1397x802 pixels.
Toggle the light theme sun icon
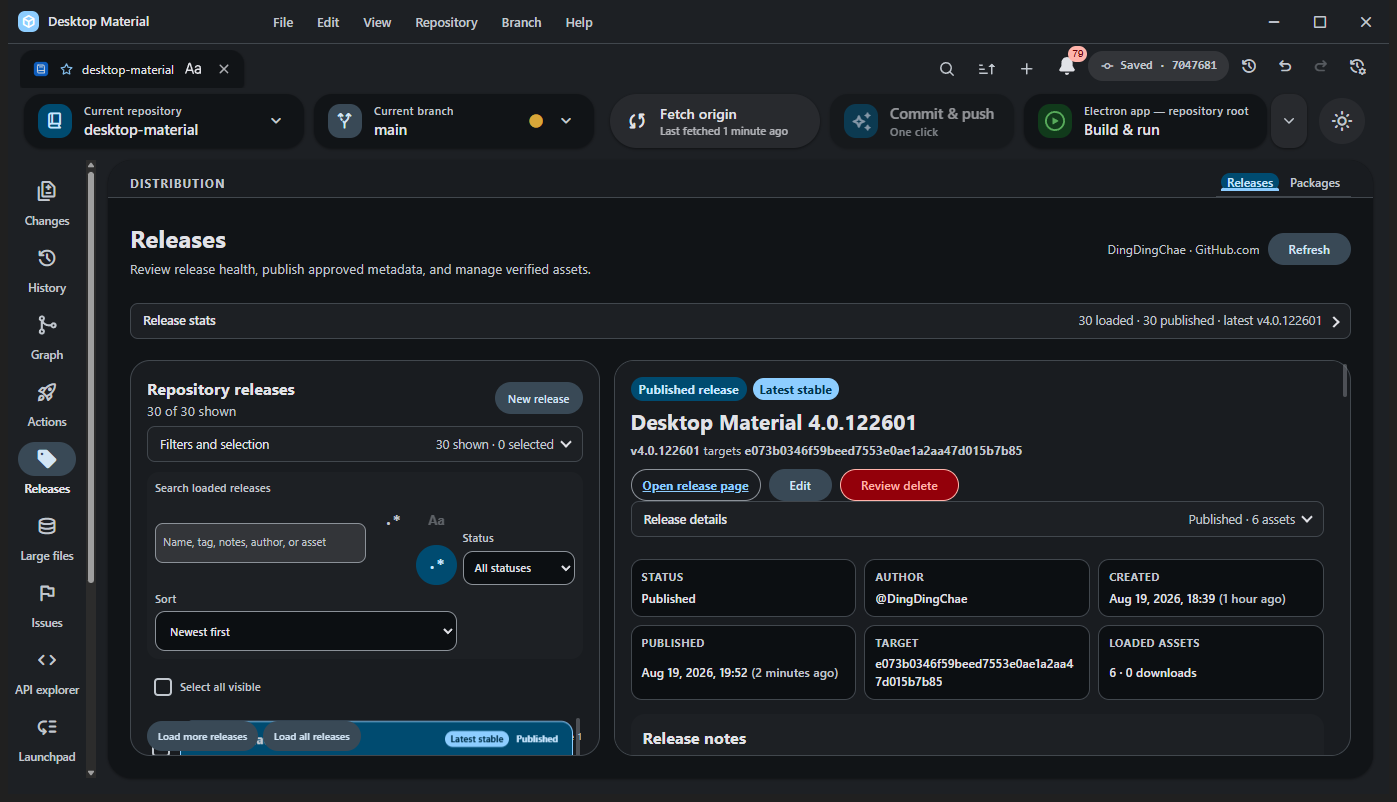pos(1342,121)
